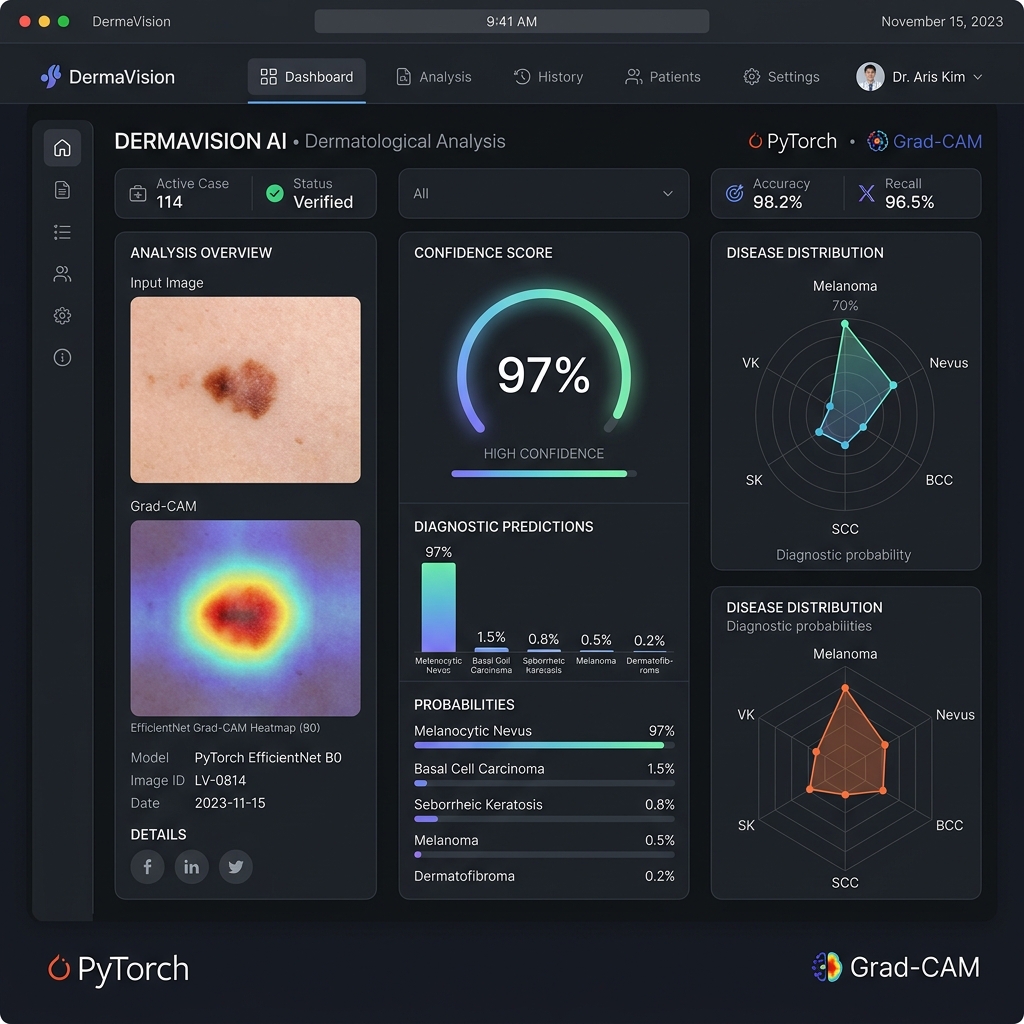Share via the Facebook icon

click(148, 867)
